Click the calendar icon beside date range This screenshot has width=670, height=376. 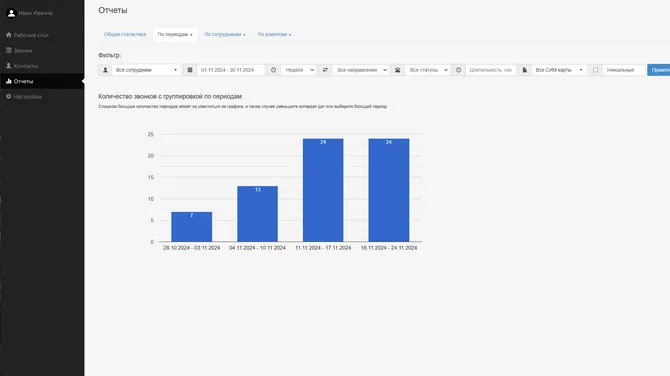pos(190,70)
